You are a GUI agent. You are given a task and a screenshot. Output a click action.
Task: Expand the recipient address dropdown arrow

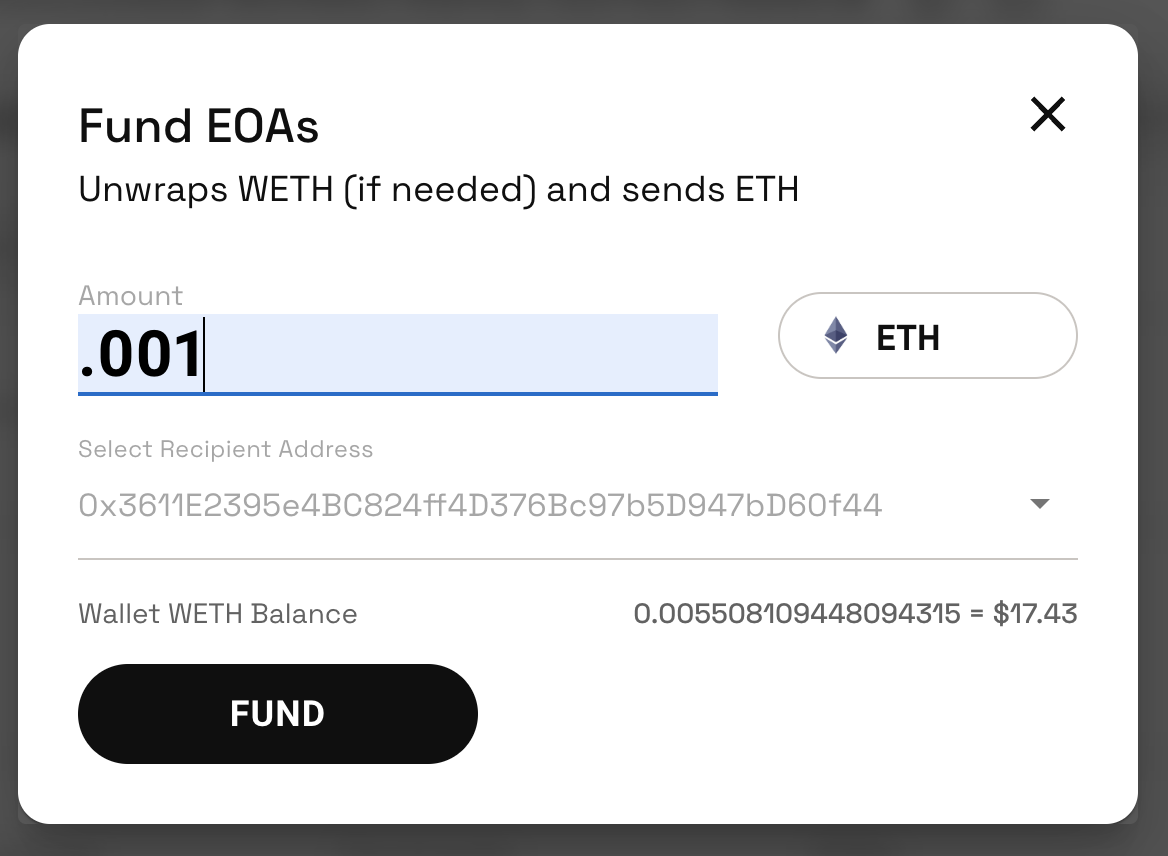coord(1040,504)
